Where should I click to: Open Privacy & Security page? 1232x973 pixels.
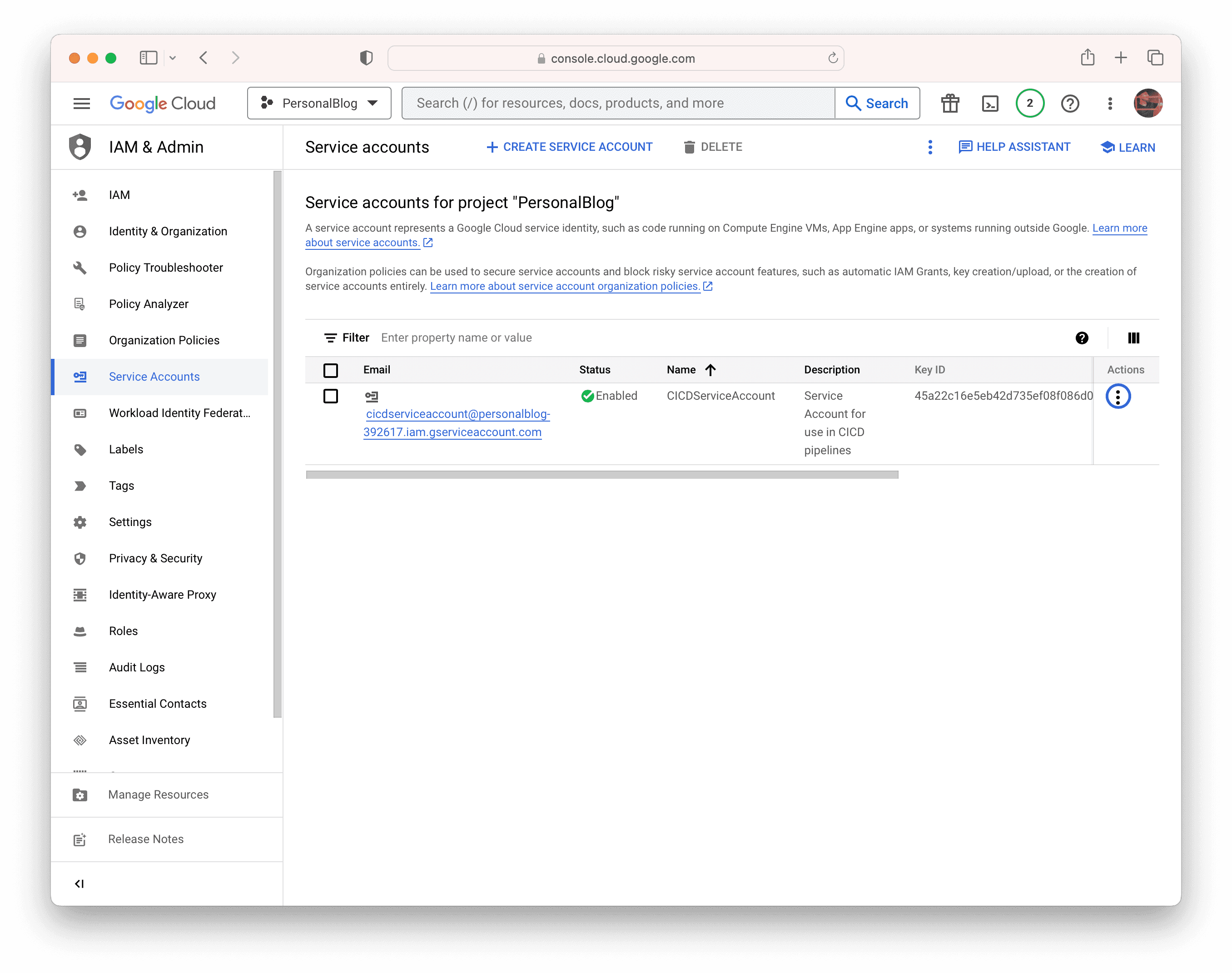click(159, 559)
